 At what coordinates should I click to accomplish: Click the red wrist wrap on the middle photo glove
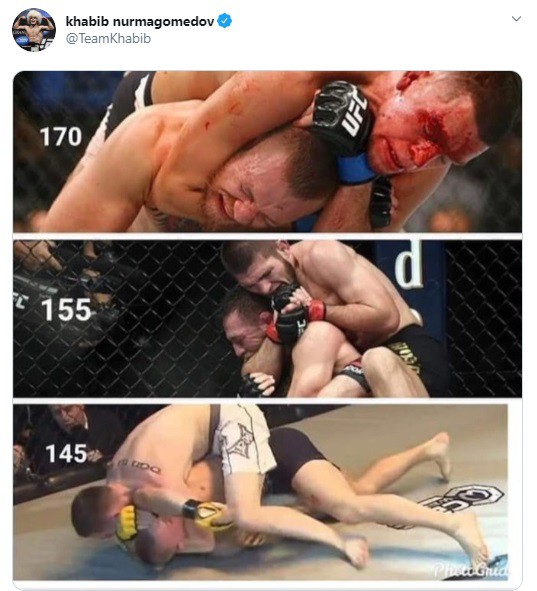tap(318, 310)
